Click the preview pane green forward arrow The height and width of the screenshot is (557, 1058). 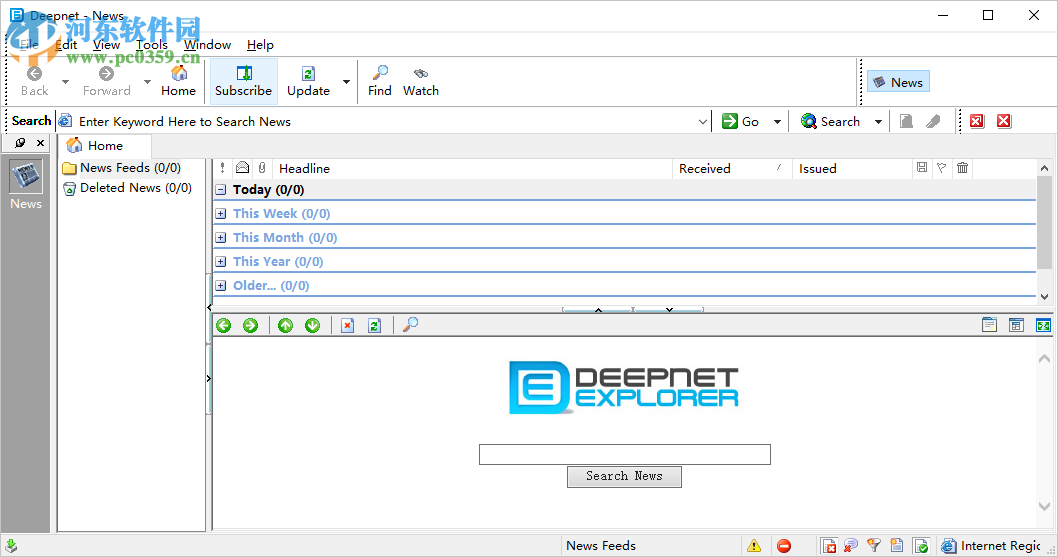(250, 325)
